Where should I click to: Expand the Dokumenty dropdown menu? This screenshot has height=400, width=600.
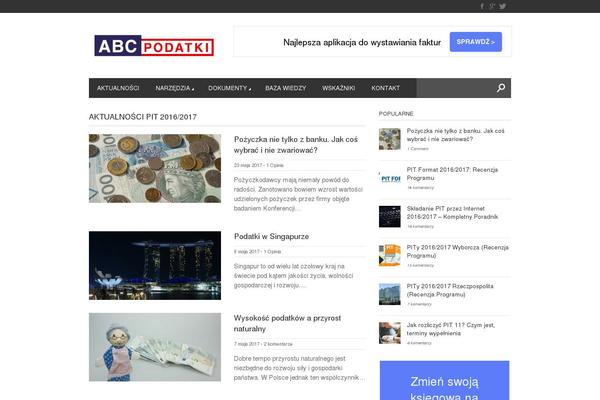click(229, 88)
